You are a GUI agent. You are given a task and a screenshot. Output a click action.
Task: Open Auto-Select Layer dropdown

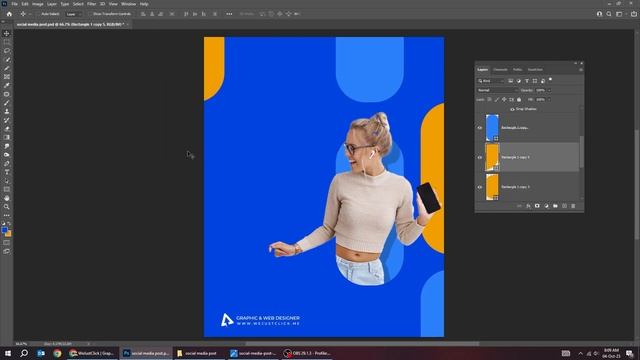click(x=74, y=14)
